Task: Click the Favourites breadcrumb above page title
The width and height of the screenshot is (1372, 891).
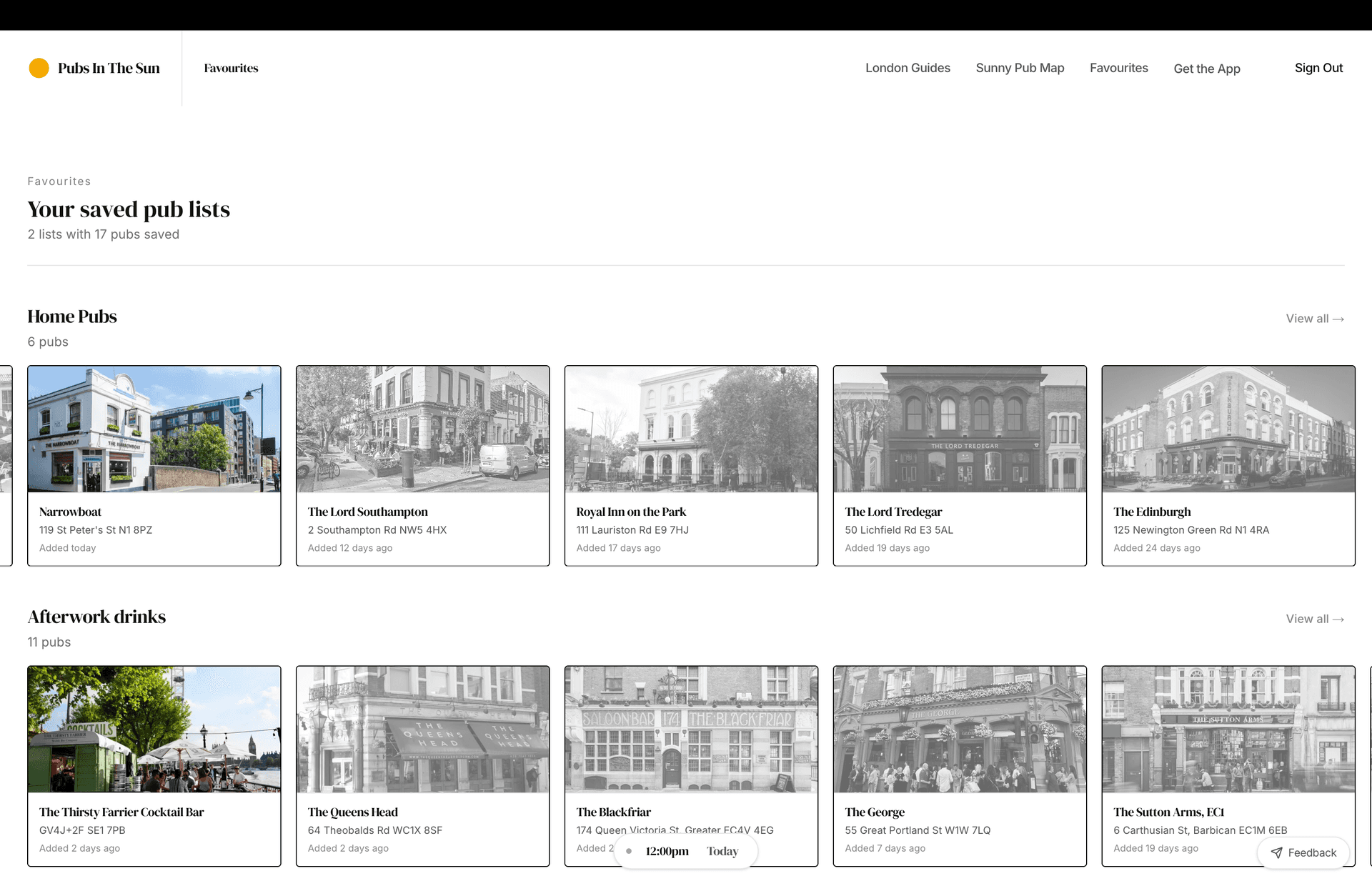Action: [x=59, y=181]
